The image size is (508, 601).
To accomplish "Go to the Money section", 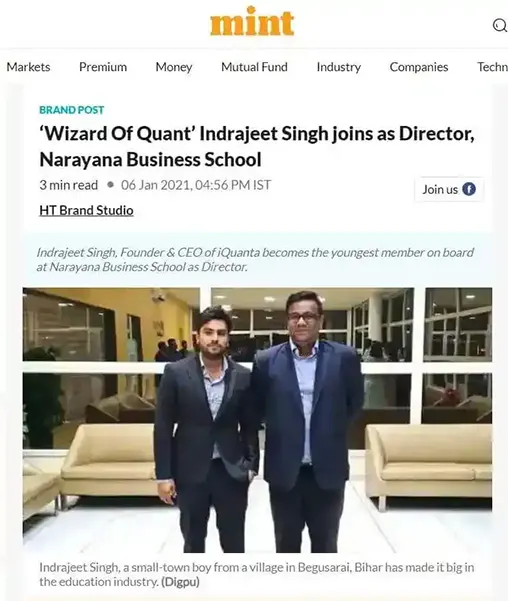I will click(174, 67).
